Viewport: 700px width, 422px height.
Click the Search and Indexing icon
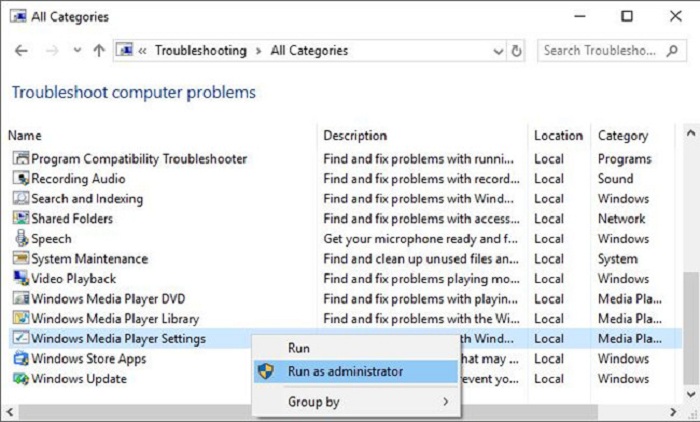click(x=21, y=198)
